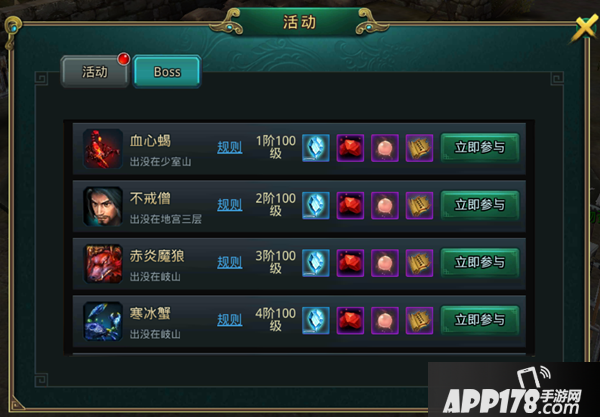Click the blue crystal reward in 血心蝎 row

coord(316,148)
